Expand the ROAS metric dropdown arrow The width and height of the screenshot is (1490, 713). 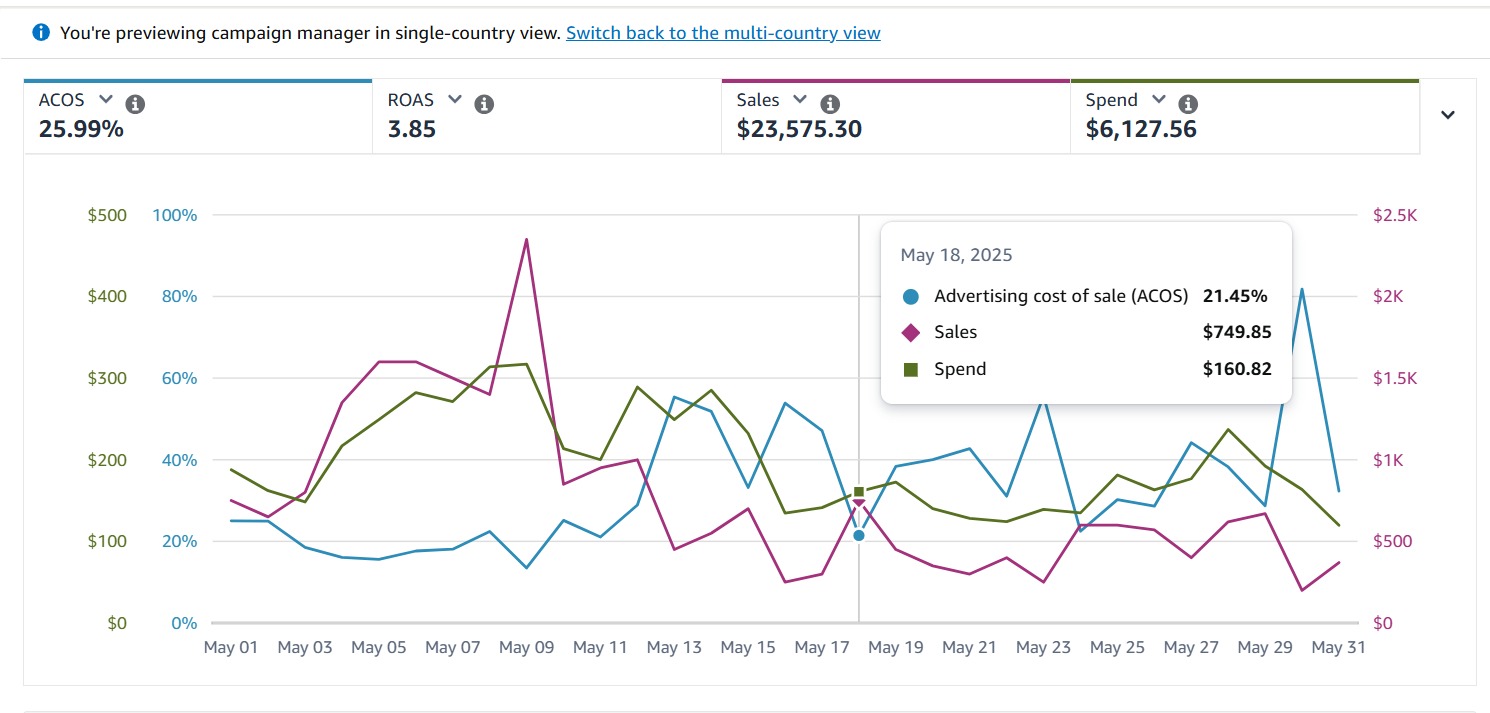[x=455, y=100]
